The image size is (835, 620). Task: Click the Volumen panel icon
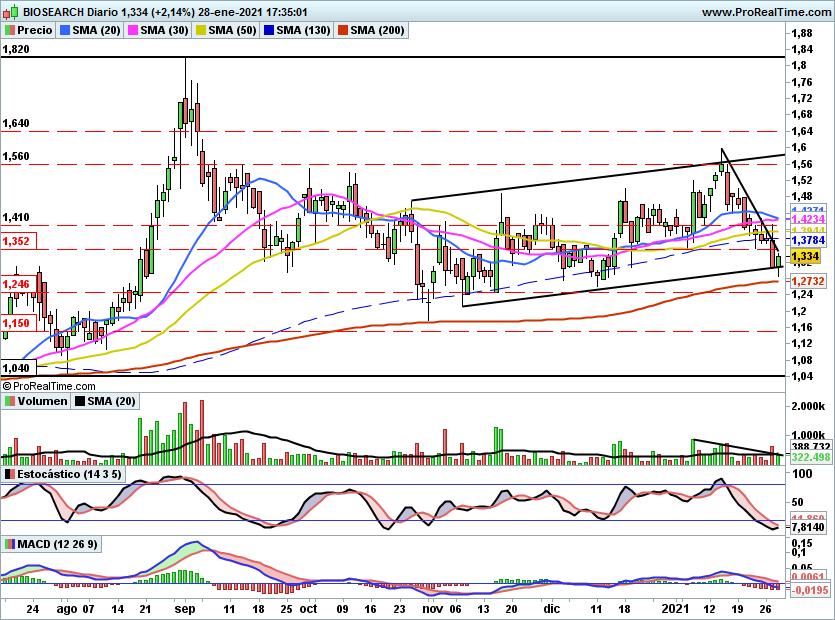(10, 401)
